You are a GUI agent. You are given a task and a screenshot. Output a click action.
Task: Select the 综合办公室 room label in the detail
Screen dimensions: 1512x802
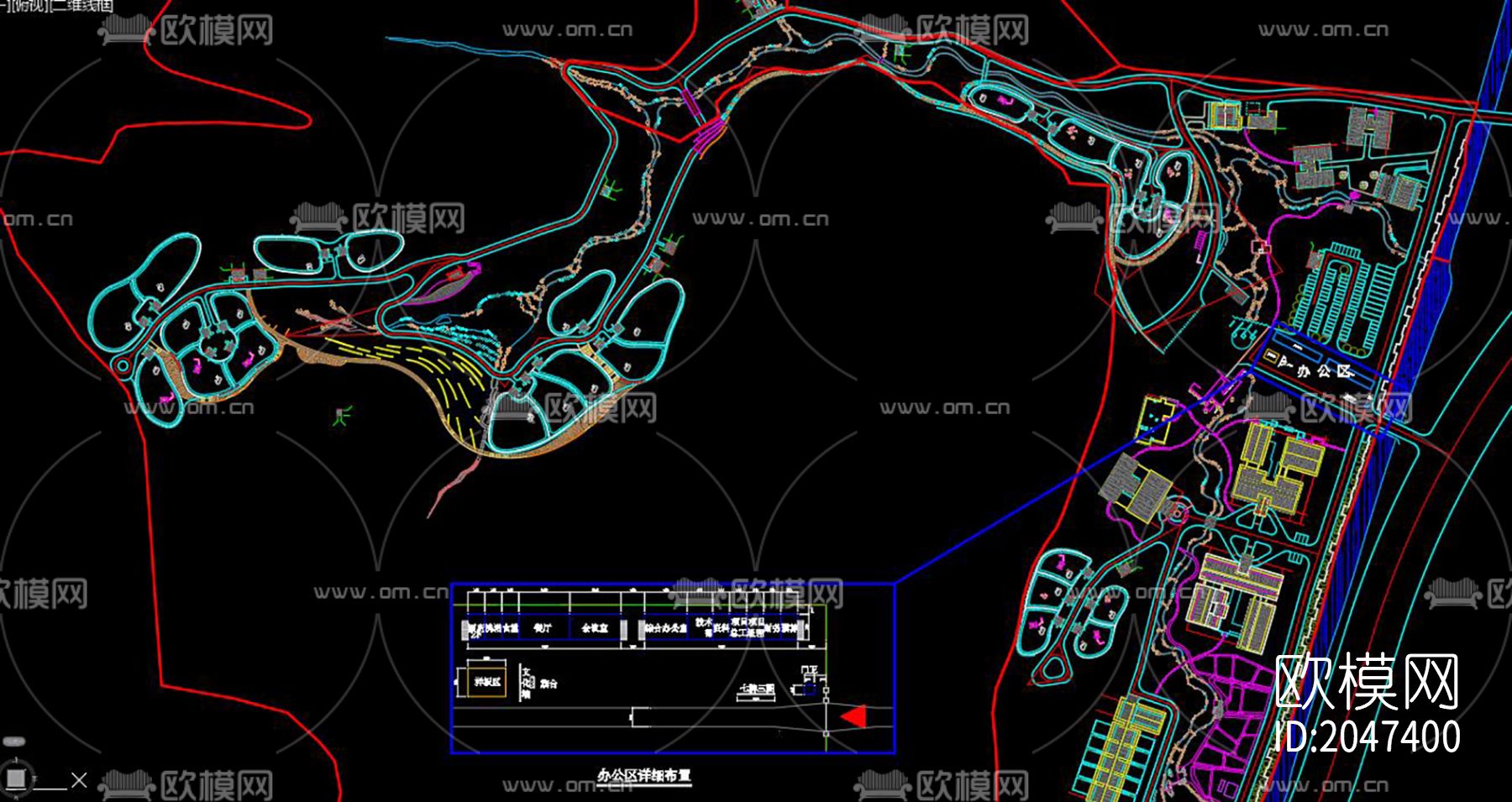[666, 627]
